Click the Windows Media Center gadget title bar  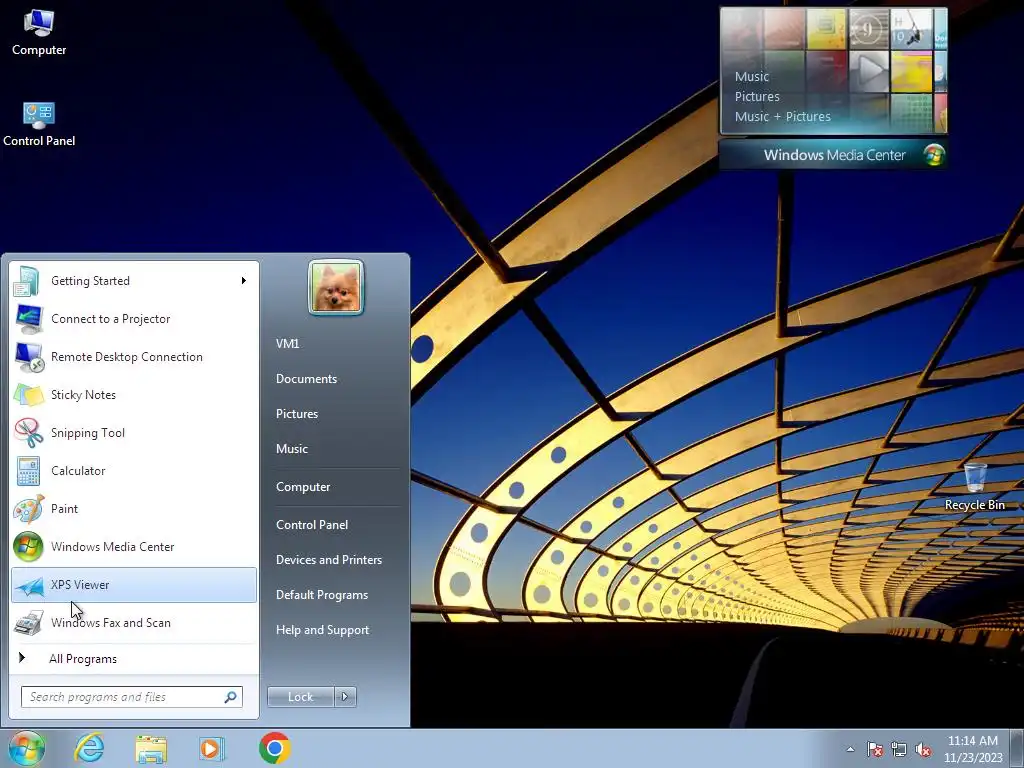click(833, 155)
